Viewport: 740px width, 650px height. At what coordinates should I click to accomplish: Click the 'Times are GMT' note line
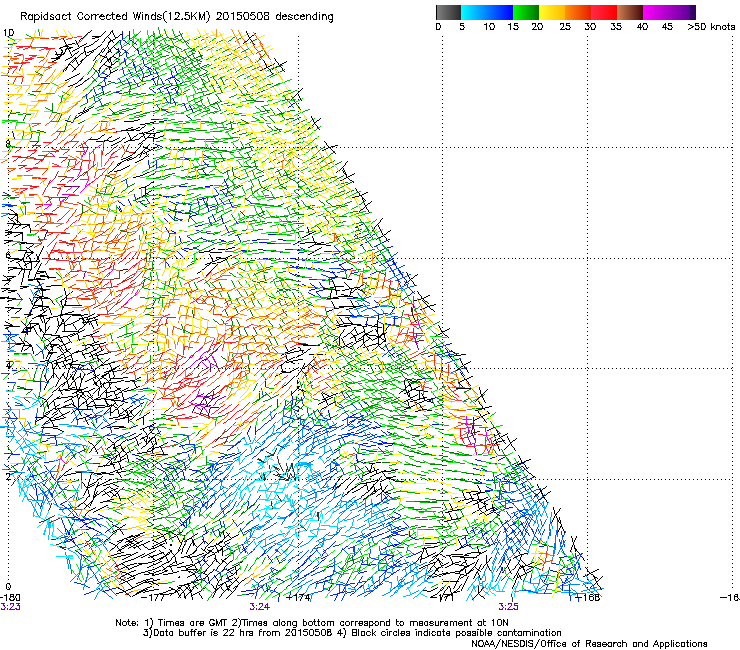pyautogui.click(x=312, y=623)
